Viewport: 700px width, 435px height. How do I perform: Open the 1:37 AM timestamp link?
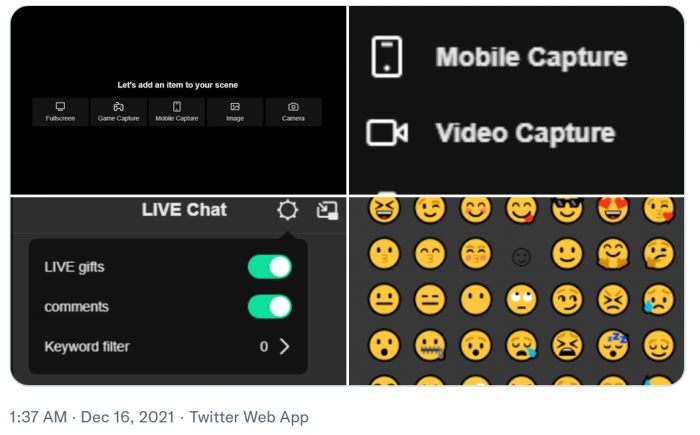coord(37,417)
